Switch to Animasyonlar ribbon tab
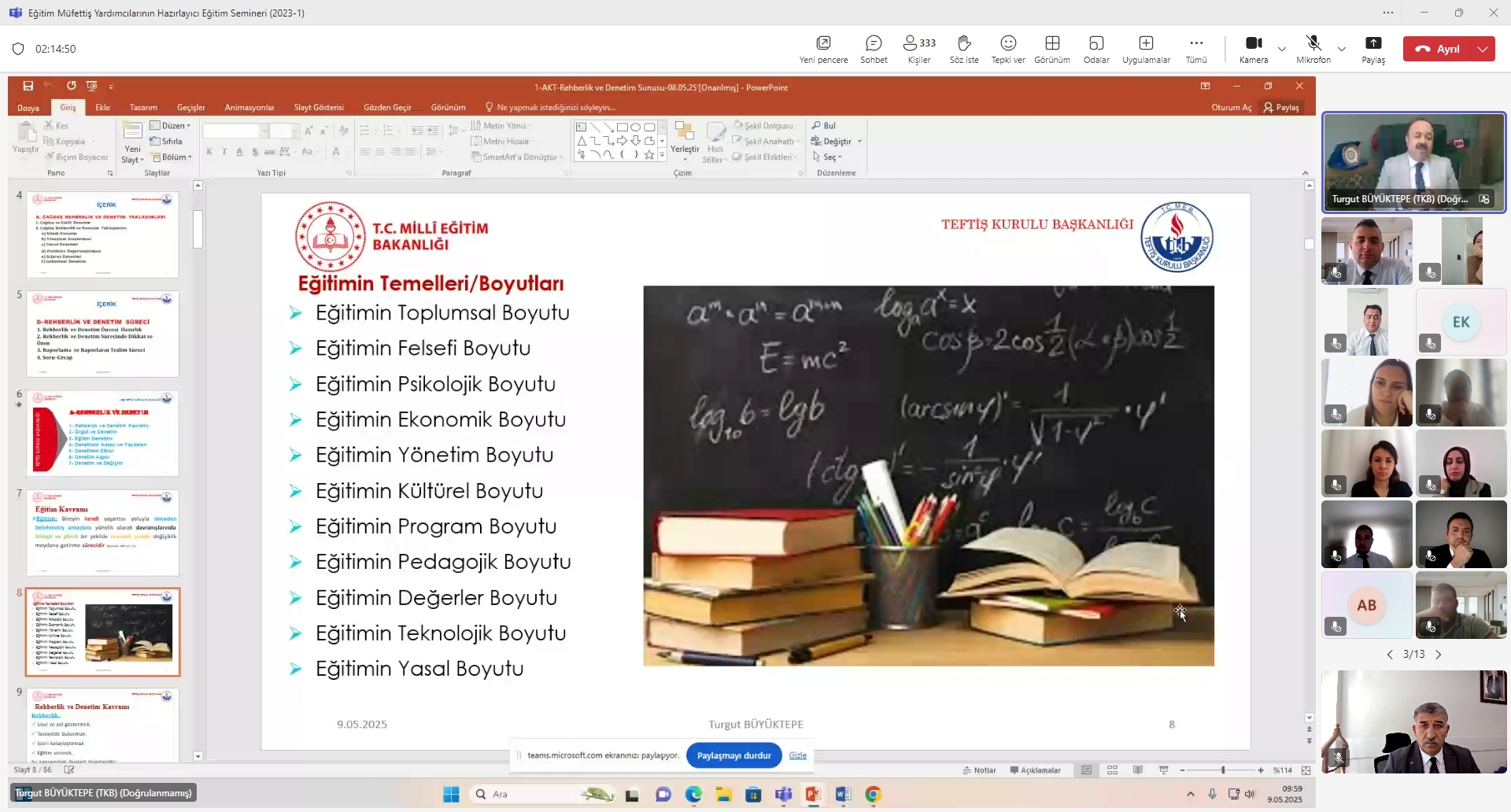The width and height of the screenshot is (1511, 812). 249,108
